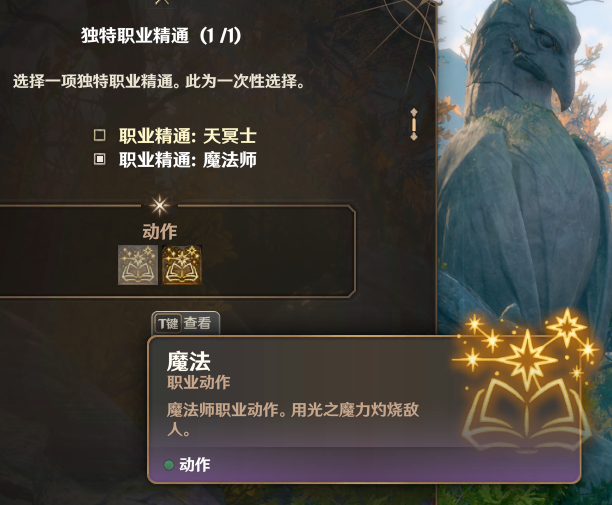Screen dimensions: 612x505
Task: Select the golden spellbook action icon
Action: click(x=182, y=265)
